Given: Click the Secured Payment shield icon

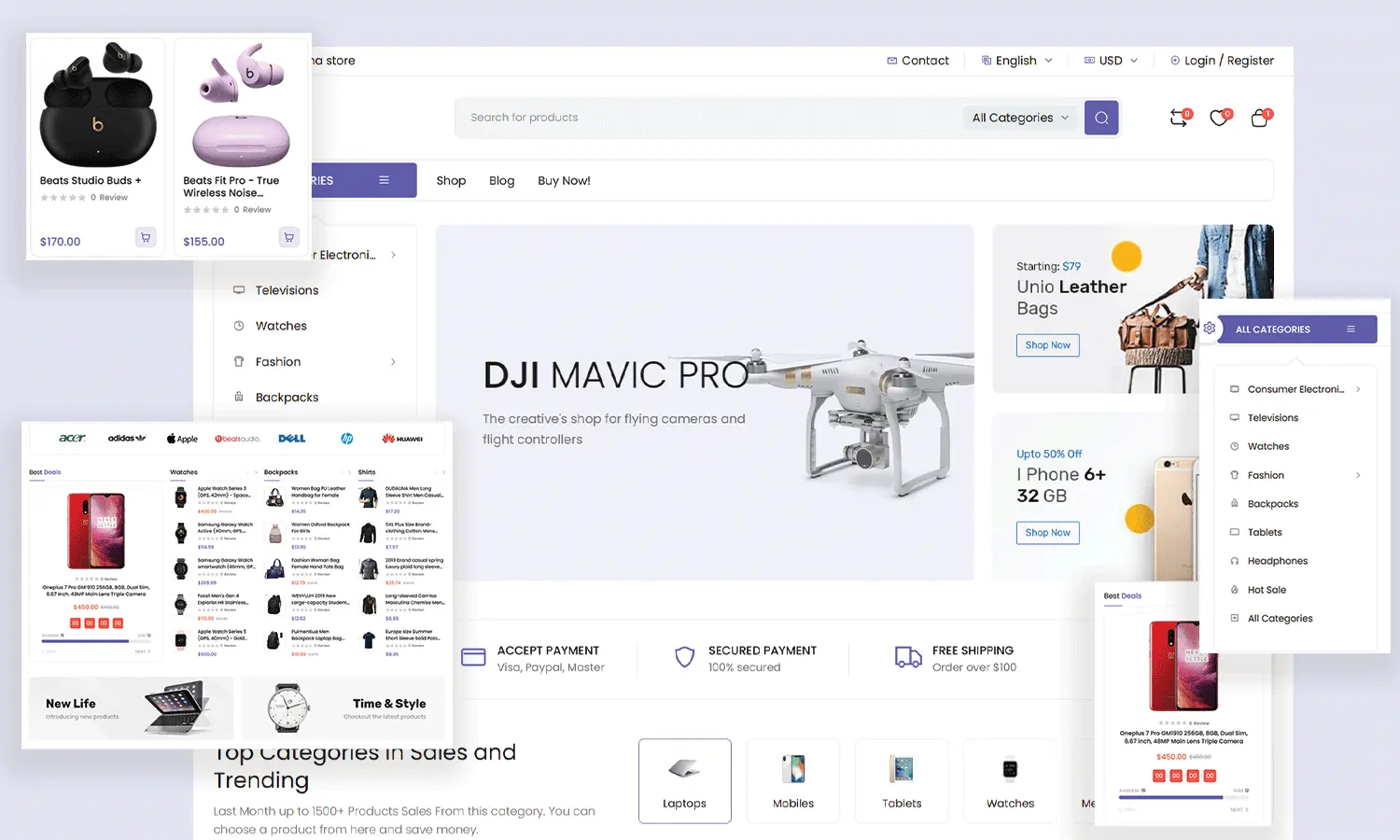Looking at the screenshot, I should coord(684,657).
